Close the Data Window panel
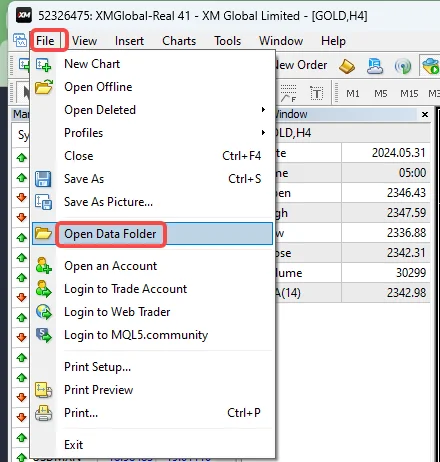Viewport: 440px width, 462px height. [425, 114]
